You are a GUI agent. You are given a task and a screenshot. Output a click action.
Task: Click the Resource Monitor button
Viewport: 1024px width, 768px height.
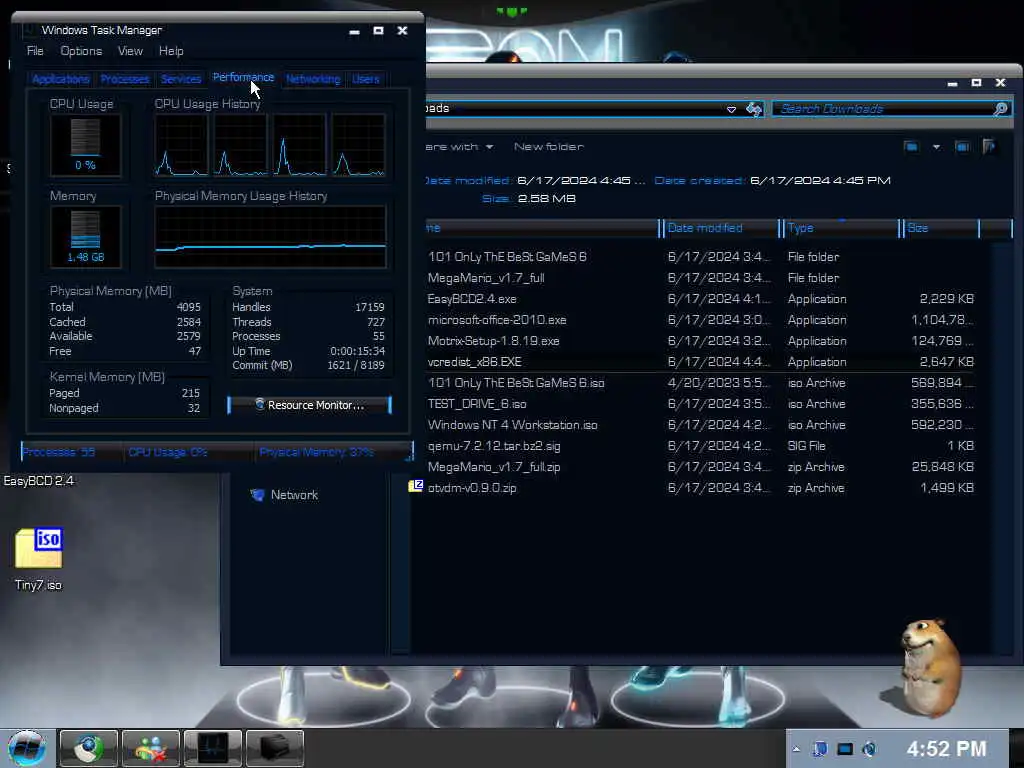click(x=310, y=405)
